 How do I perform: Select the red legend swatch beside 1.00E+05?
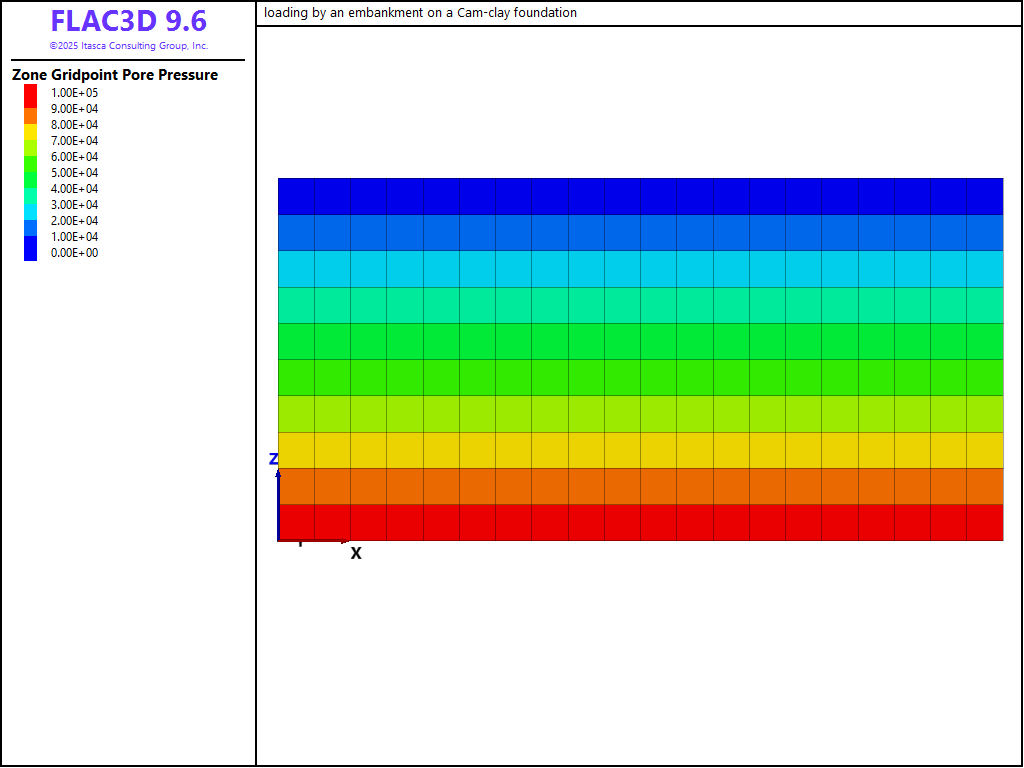[31, 94]
